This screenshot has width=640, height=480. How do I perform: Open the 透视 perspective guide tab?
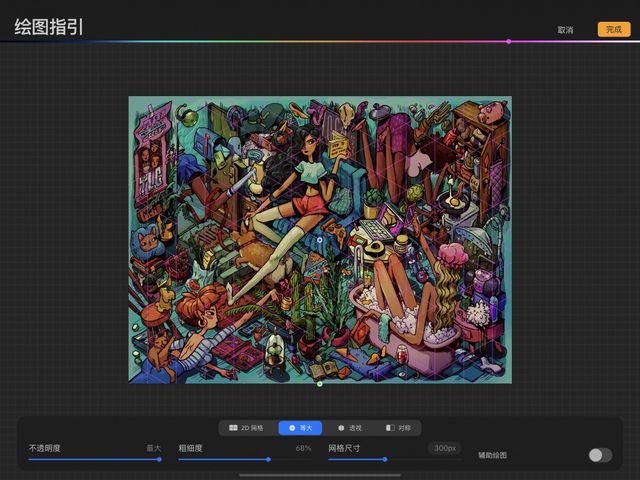350,428
